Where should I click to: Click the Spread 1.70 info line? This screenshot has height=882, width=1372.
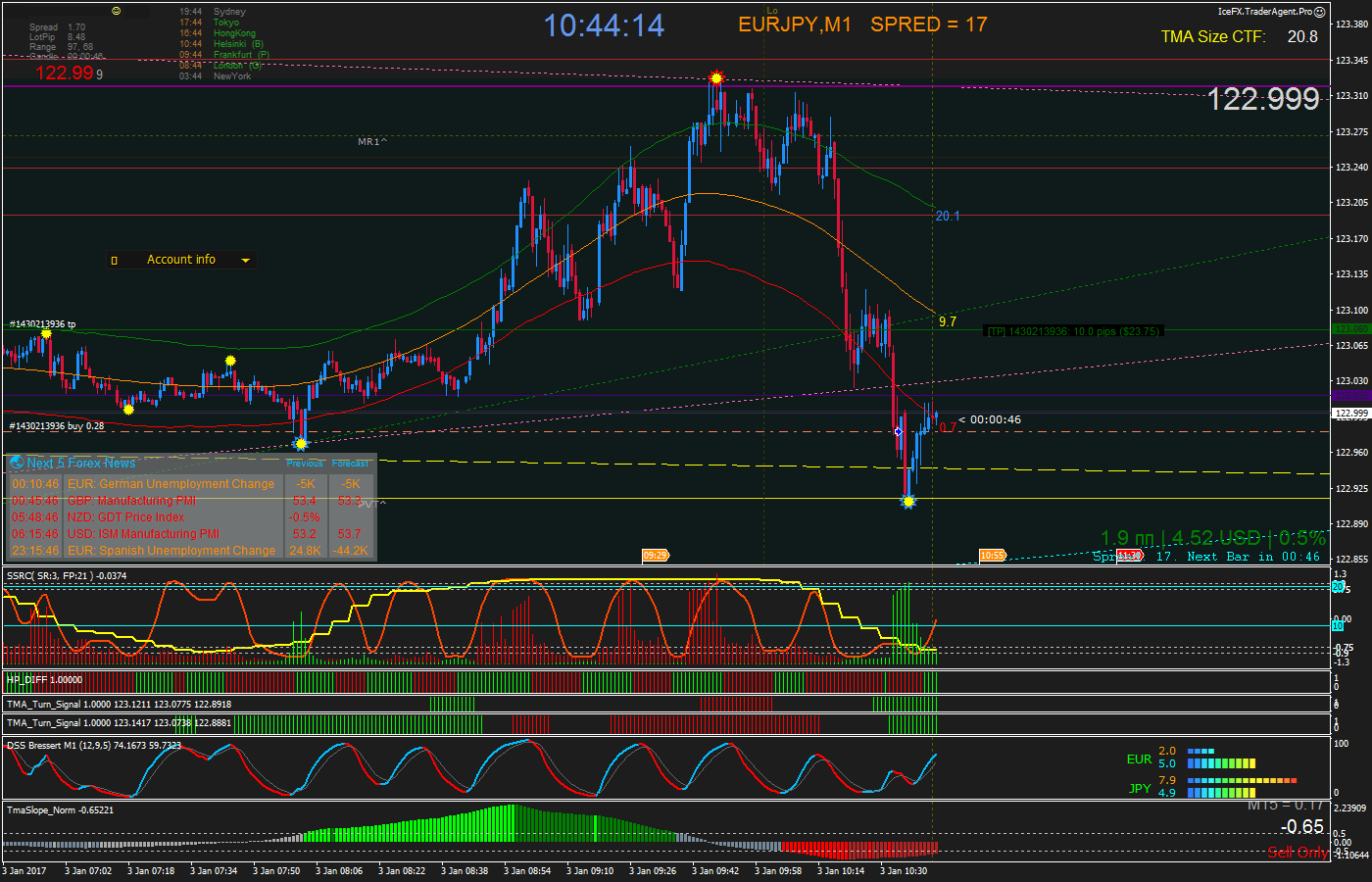(x=58, y=27)
